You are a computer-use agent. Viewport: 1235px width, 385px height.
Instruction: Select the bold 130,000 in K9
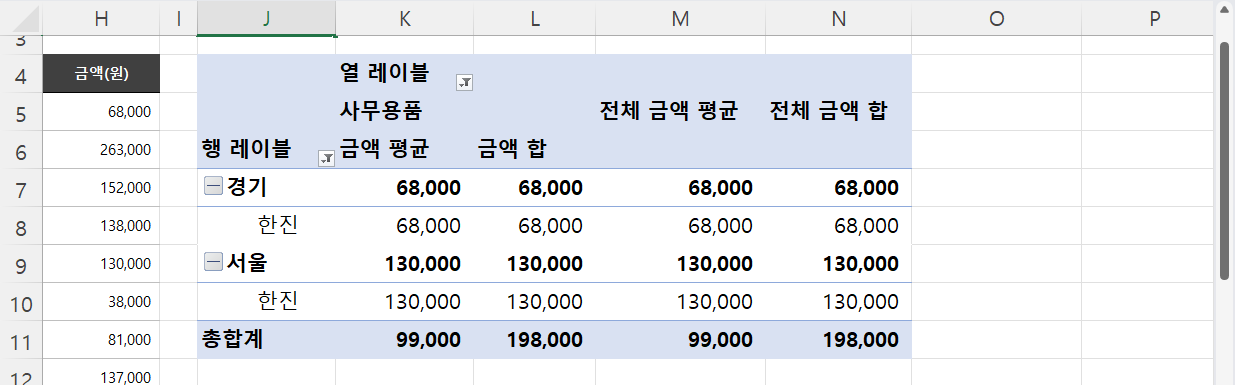[404, 263]
